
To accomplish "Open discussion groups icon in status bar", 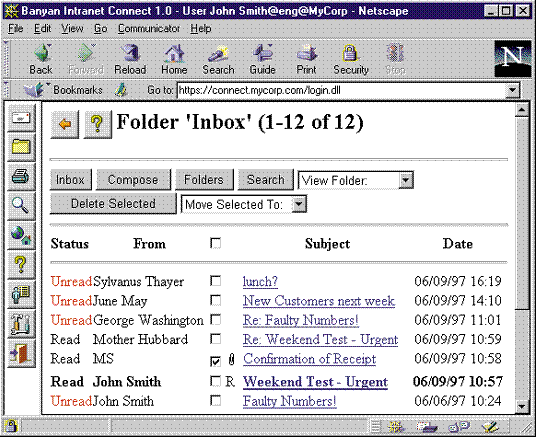I will point(459,426).
